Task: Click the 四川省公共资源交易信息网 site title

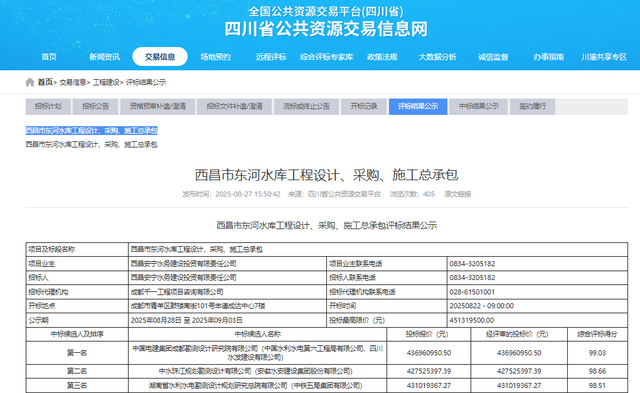Action: (326, 29)
